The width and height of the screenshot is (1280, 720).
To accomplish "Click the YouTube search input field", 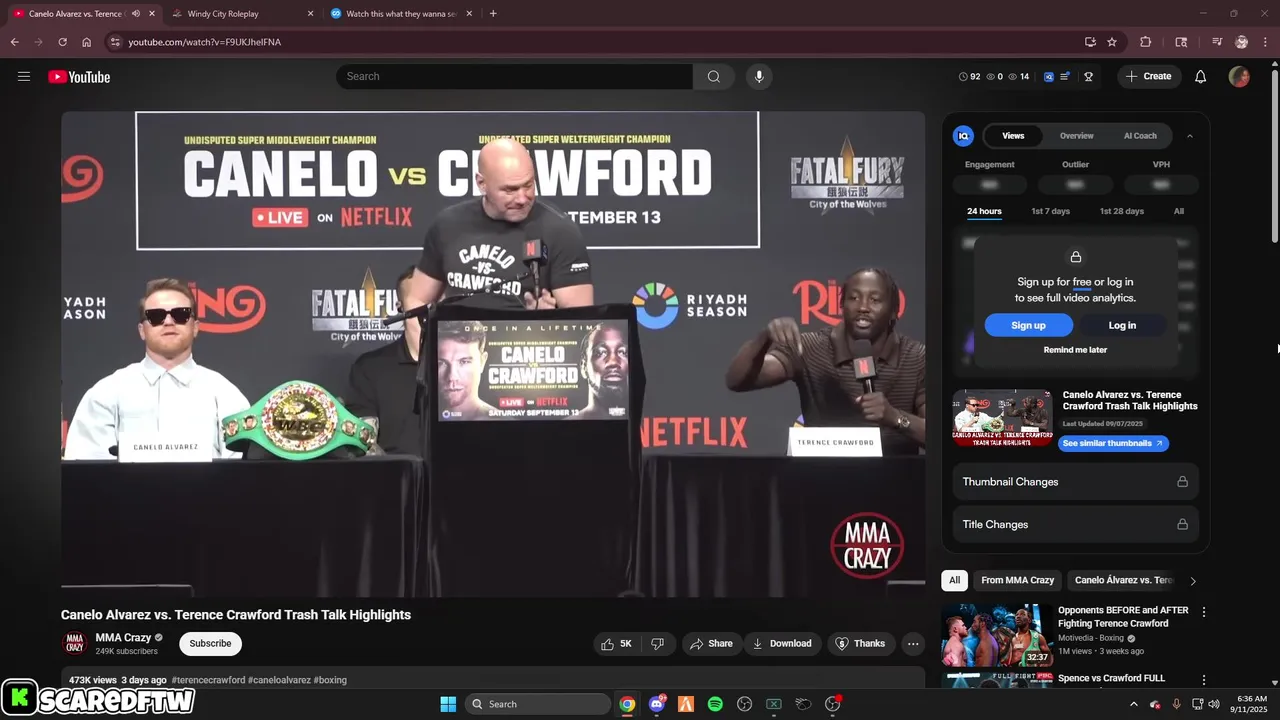I will 514,76.
